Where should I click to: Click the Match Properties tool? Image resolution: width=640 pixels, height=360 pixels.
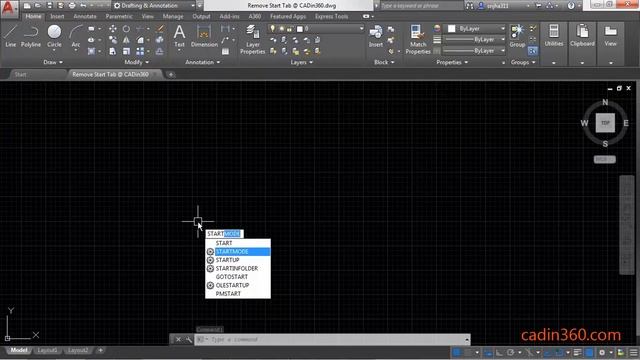click(x=418, y=40)
